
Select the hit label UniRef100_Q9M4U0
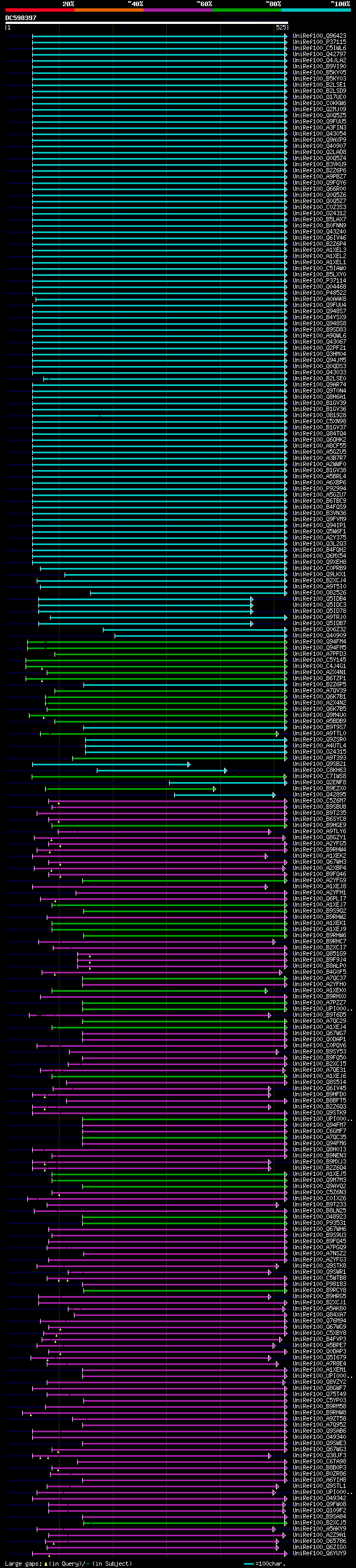click(x=319, y=715)
